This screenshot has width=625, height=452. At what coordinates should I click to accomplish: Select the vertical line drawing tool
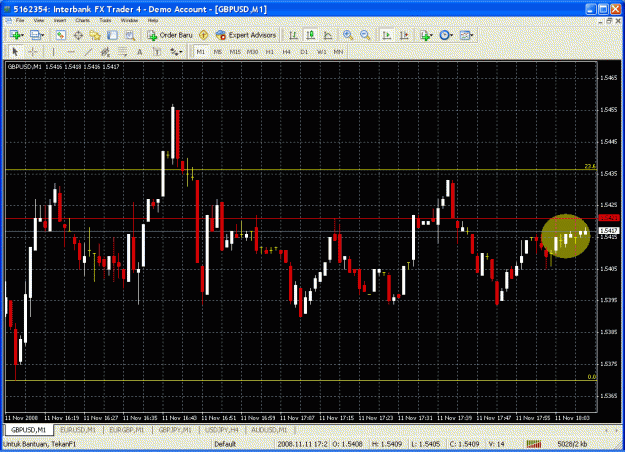53,52
